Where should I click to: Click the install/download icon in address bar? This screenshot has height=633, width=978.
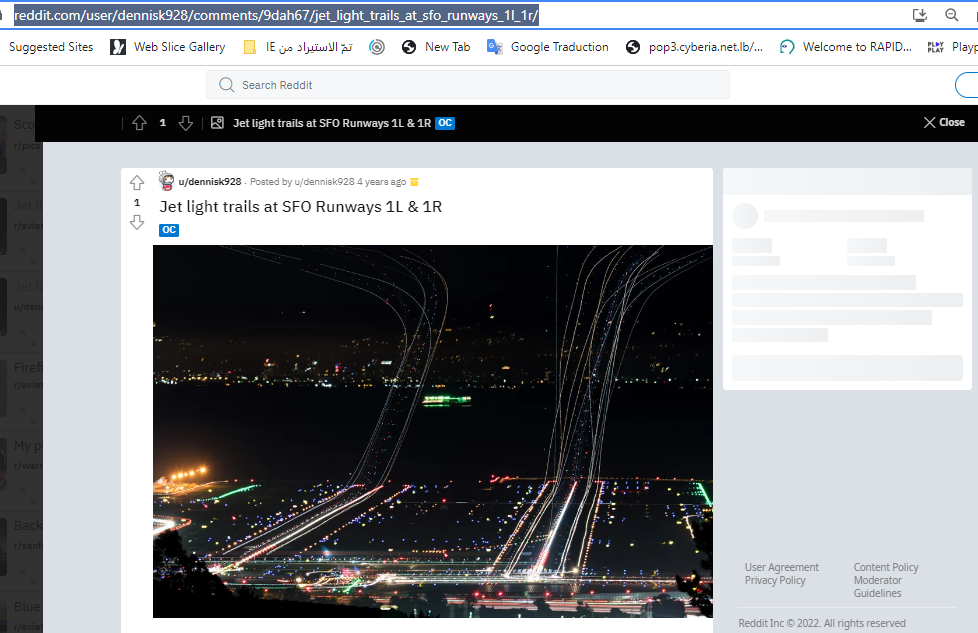[920, 15]
